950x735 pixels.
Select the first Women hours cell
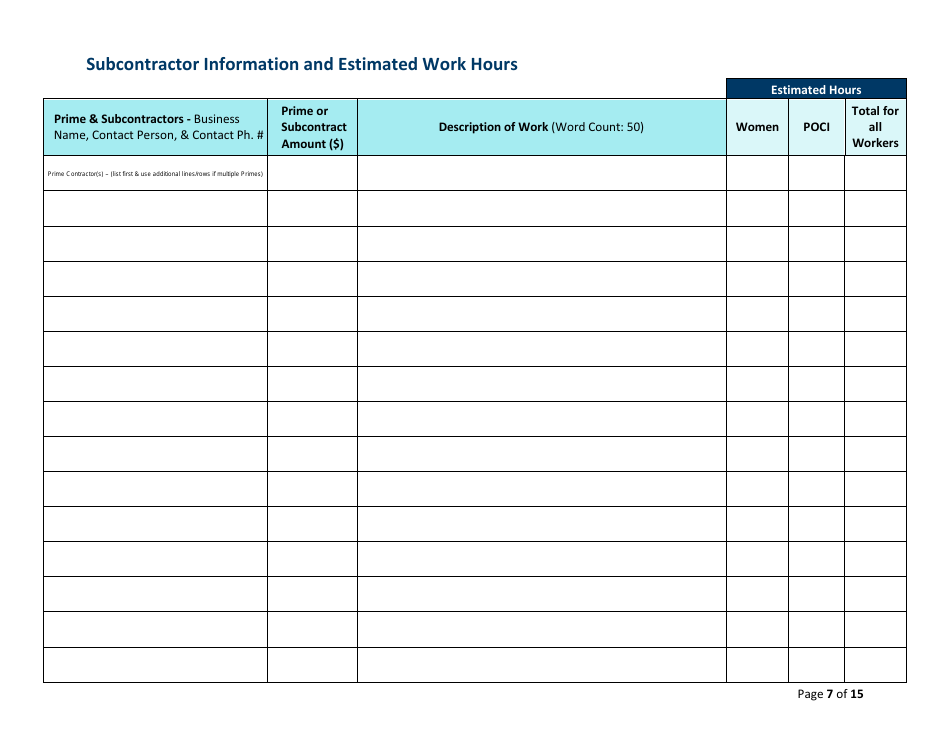(757, 207)
